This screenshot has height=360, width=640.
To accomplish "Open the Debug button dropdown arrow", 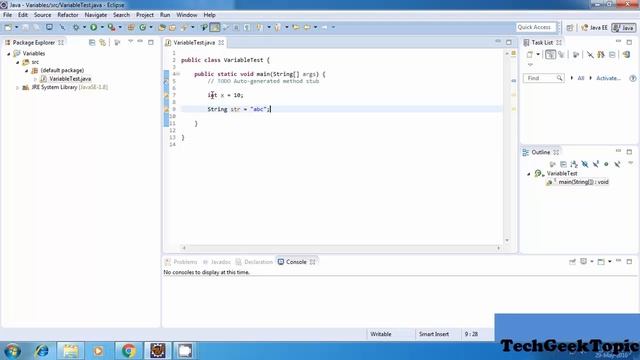I will [84, 27].
